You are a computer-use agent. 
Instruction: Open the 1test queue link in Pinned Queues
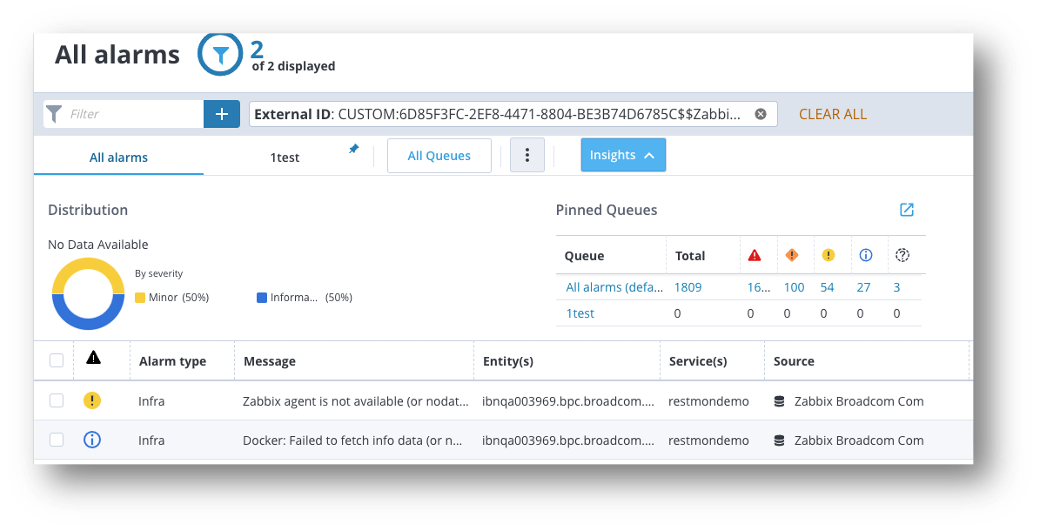[580, 314]
